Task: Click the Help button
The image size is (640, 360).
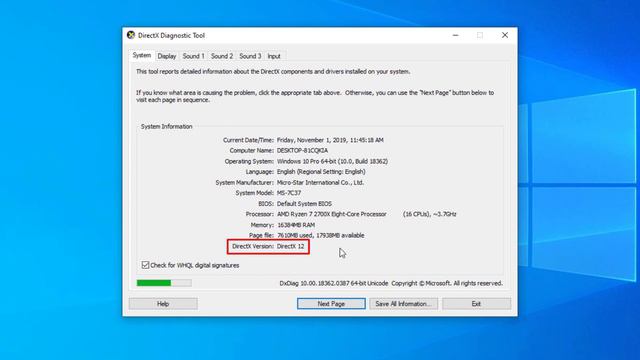Action: coord(163,304)
